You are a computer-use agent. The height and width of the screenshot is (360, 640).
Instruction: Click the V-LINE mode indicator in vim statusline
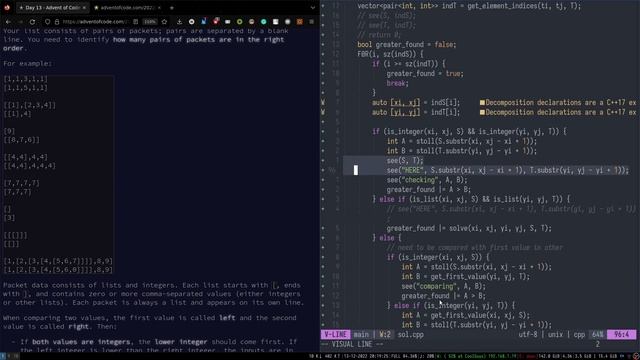tap(335, 335)
